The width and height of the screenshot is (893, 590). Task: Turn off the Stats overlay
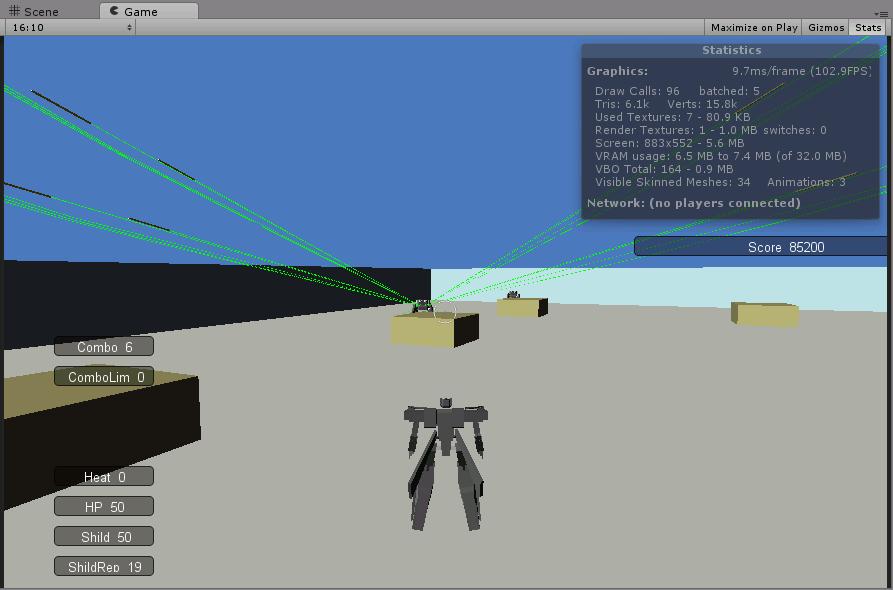coord(868,27)
